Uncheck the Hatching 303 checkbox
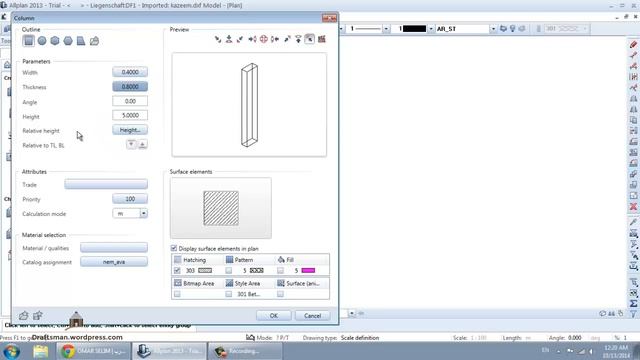Screen dimensions: 640x360 tap(177, 270)
